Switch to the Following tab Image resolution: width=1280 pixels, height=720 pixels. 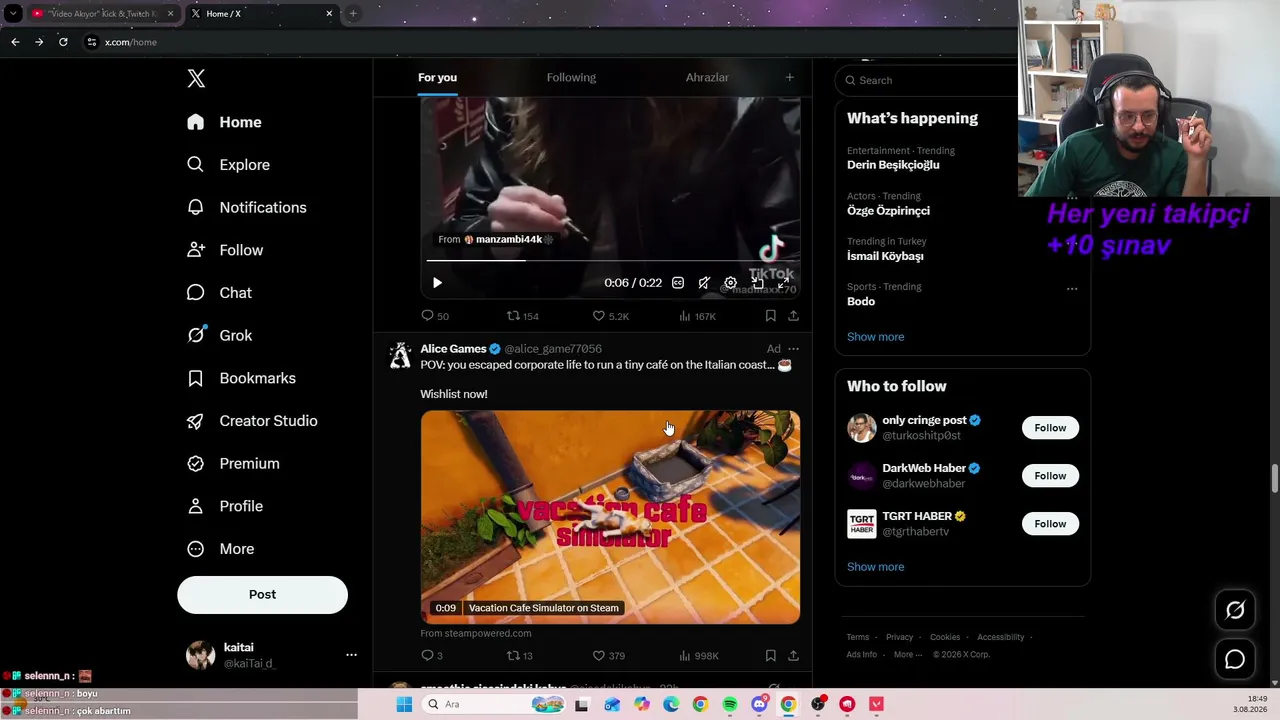(x=571, y=77)
